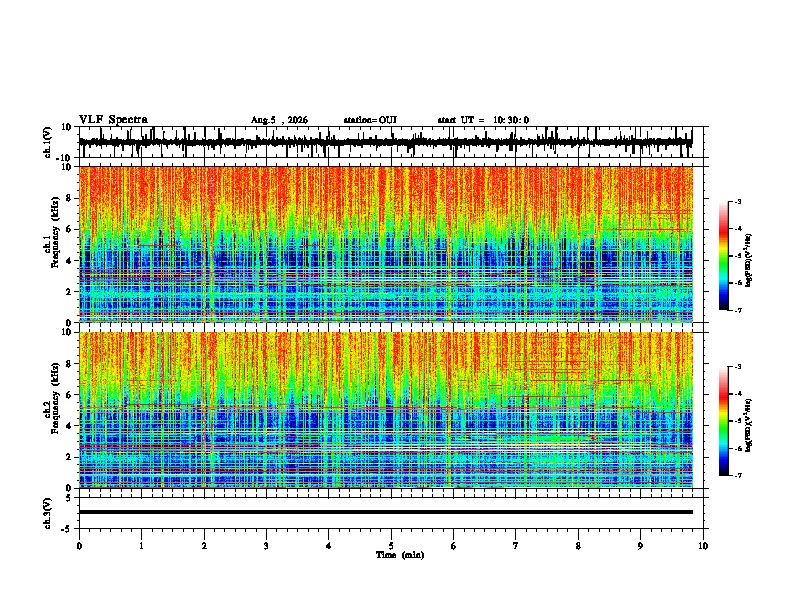Image resolution: width=792 pixels, height=612 pixels.
Task: Select the "start UT = 10:30:0" text
Action: tap(483, 120)
